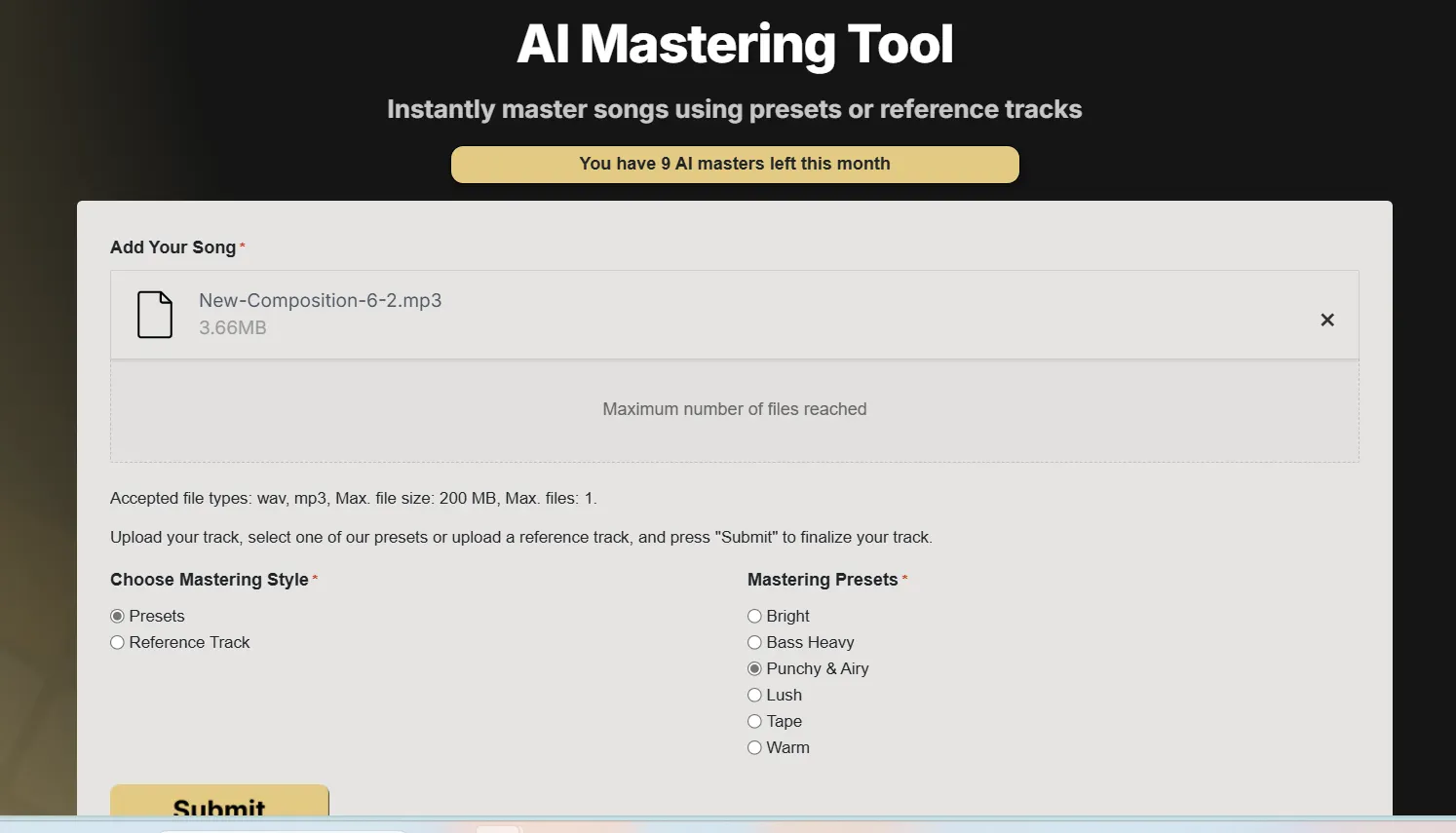Click the Maximum number of files area
The height and width of the screenshot is (833, 1456).
tap(734, 409)
